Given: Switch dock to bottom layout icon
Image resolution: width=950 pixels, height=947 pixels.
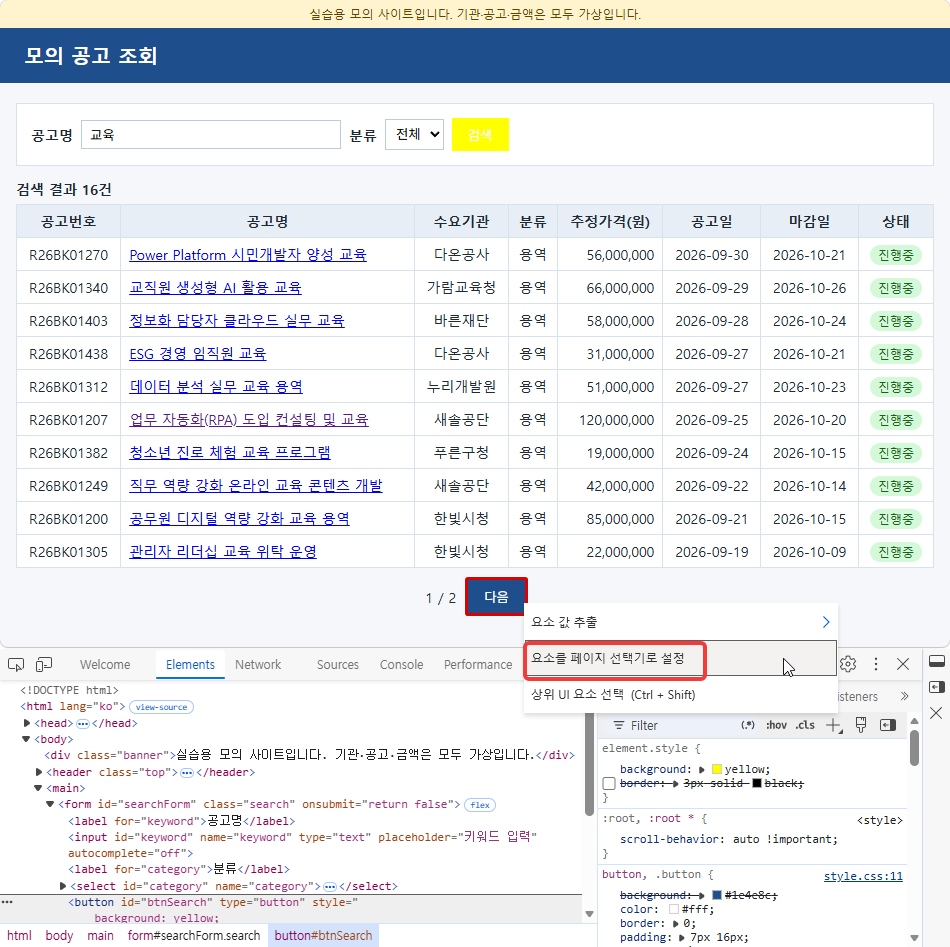Looking at the screenshot, I should pos(937,661).
